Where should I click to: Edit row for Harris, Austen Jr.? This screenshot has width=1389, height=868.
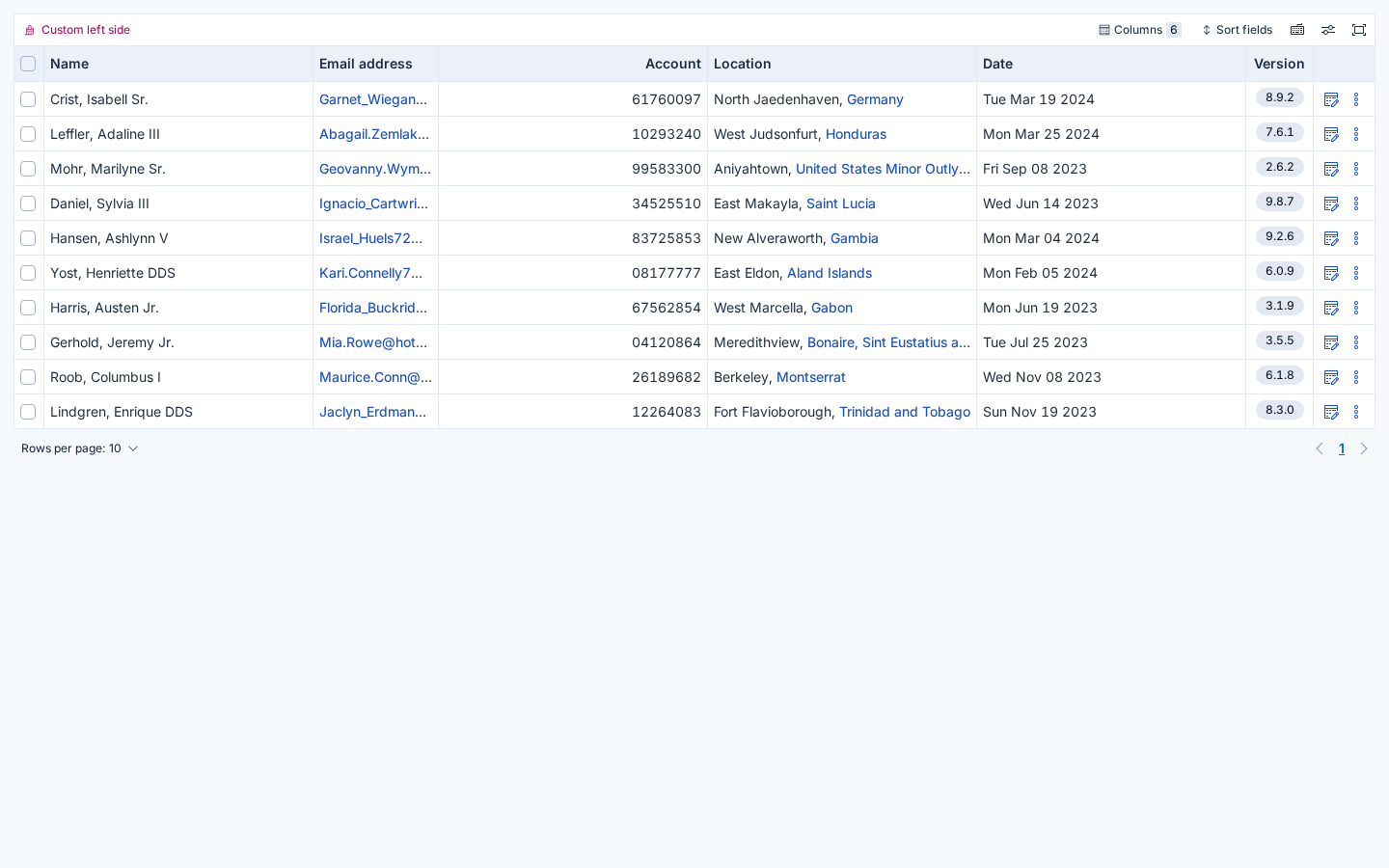[1331, 308]
